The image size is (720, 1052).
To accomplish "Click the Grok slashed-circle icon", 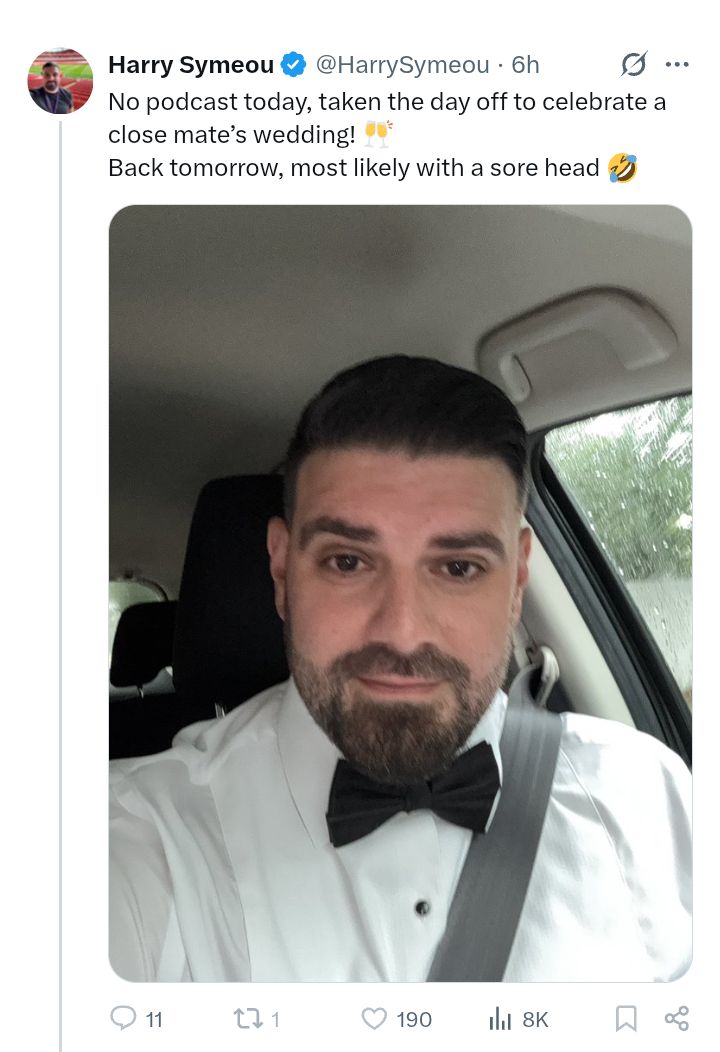I will pyautogui.click(x=633, y=64).
